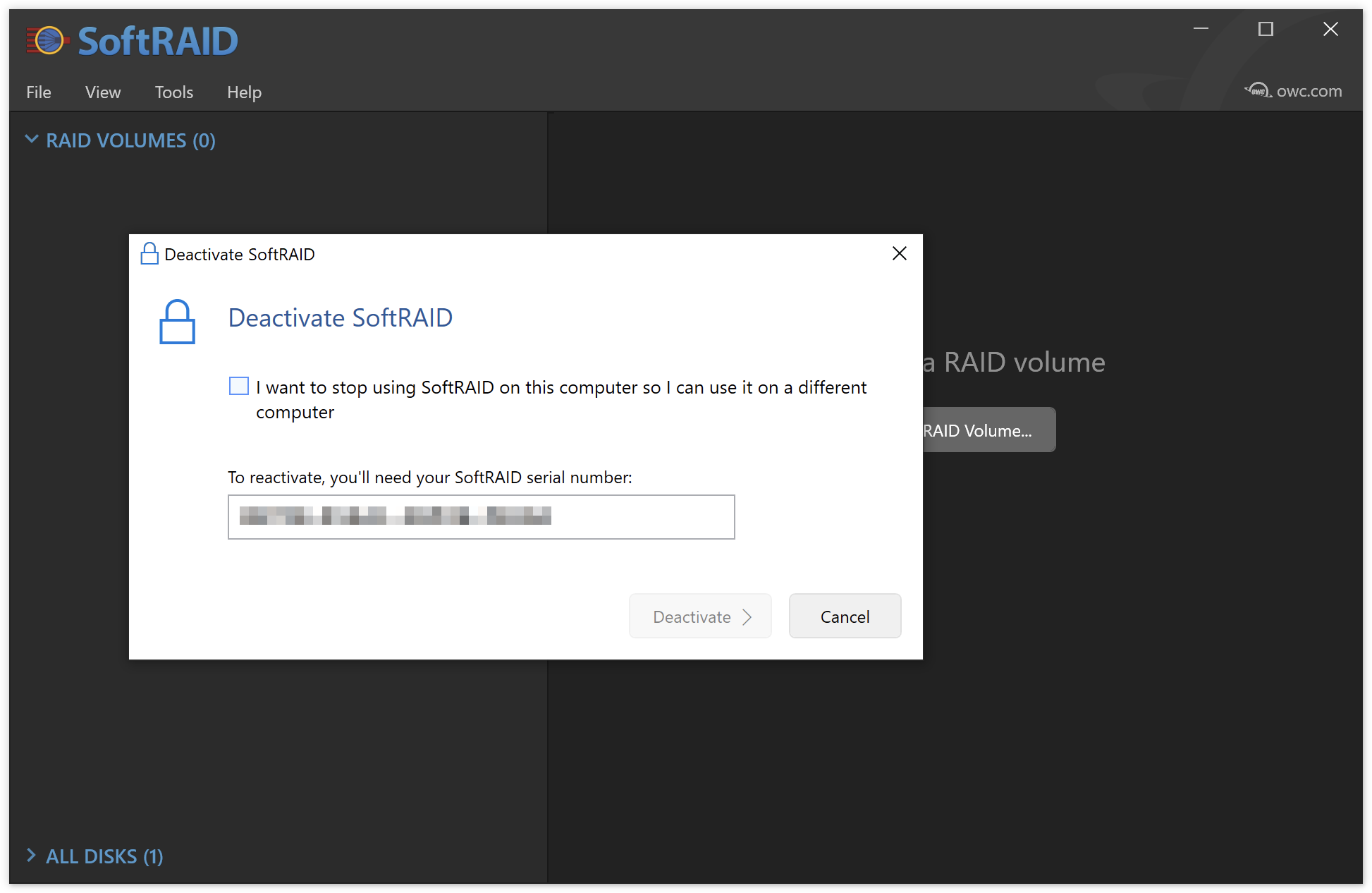Maximize the SoftRAID window
Screen dimensions: 1372x893
tap(1266, 29)
